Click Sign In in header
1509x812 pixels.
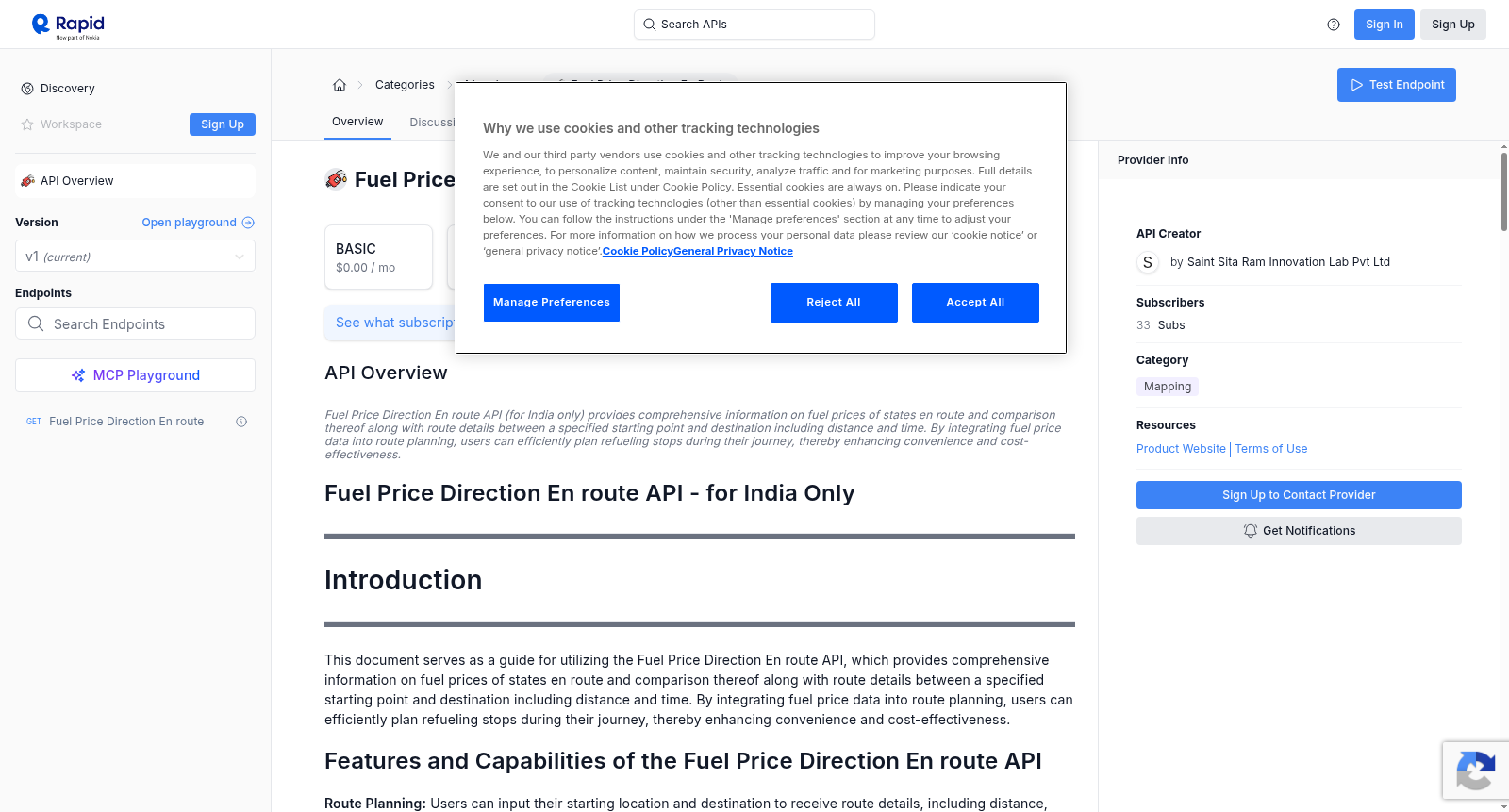coord(1385,25)
